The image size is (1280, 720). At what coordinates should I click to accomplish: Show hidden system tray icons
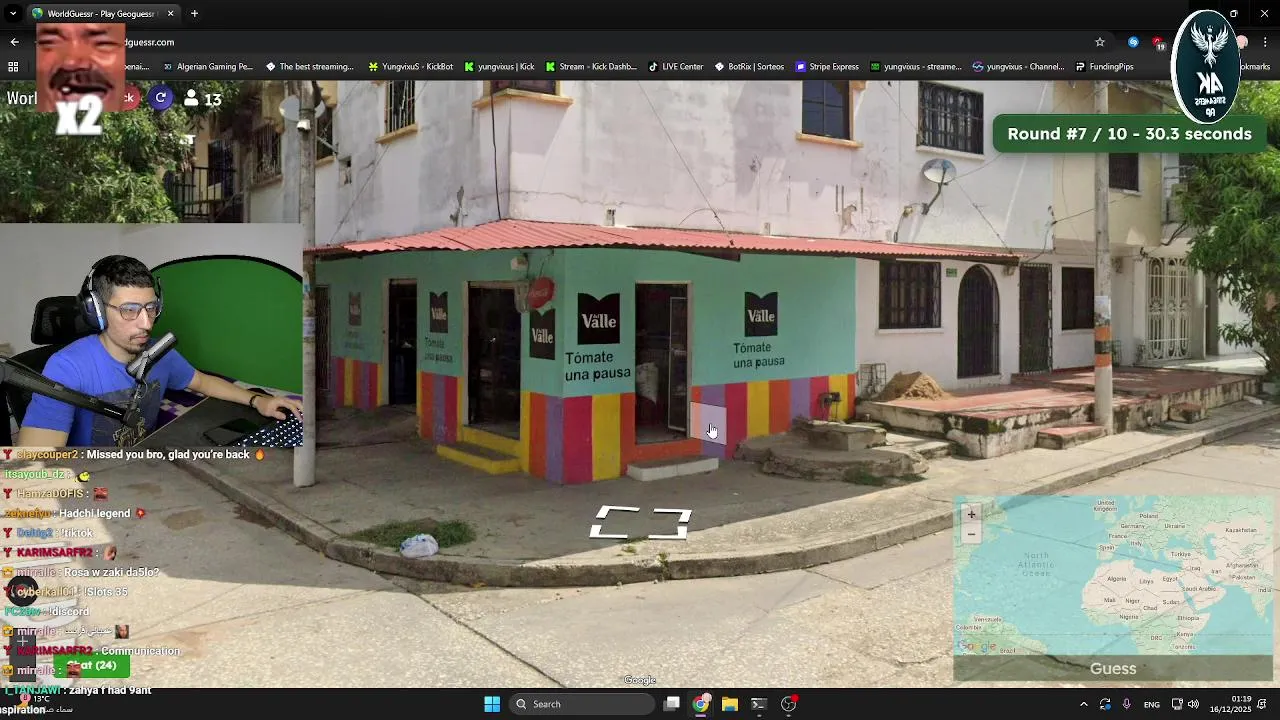click(x=1083, y=704)
